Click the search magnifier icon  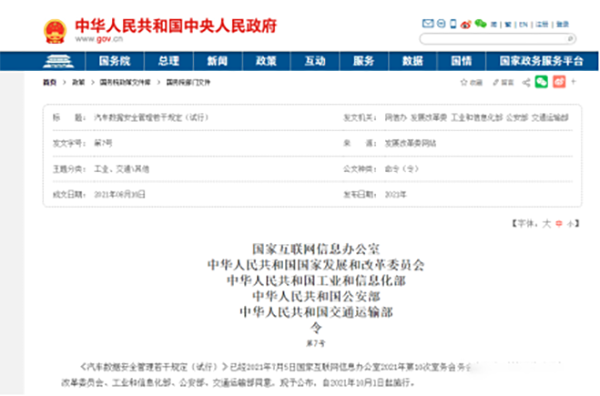tap(570, 39)
